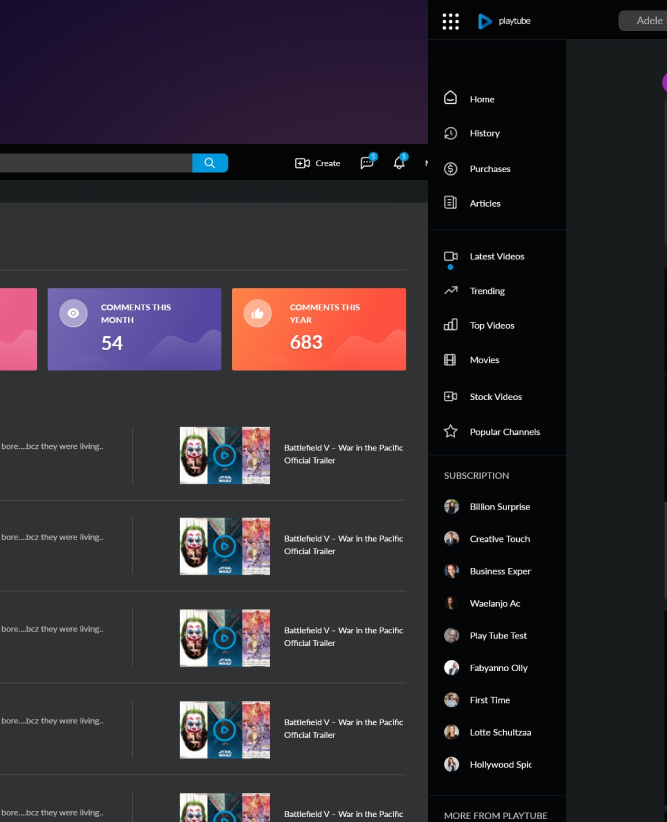Click the Trending arrow icon
This screenshot has height=822, width=667.
pos(451,291)
